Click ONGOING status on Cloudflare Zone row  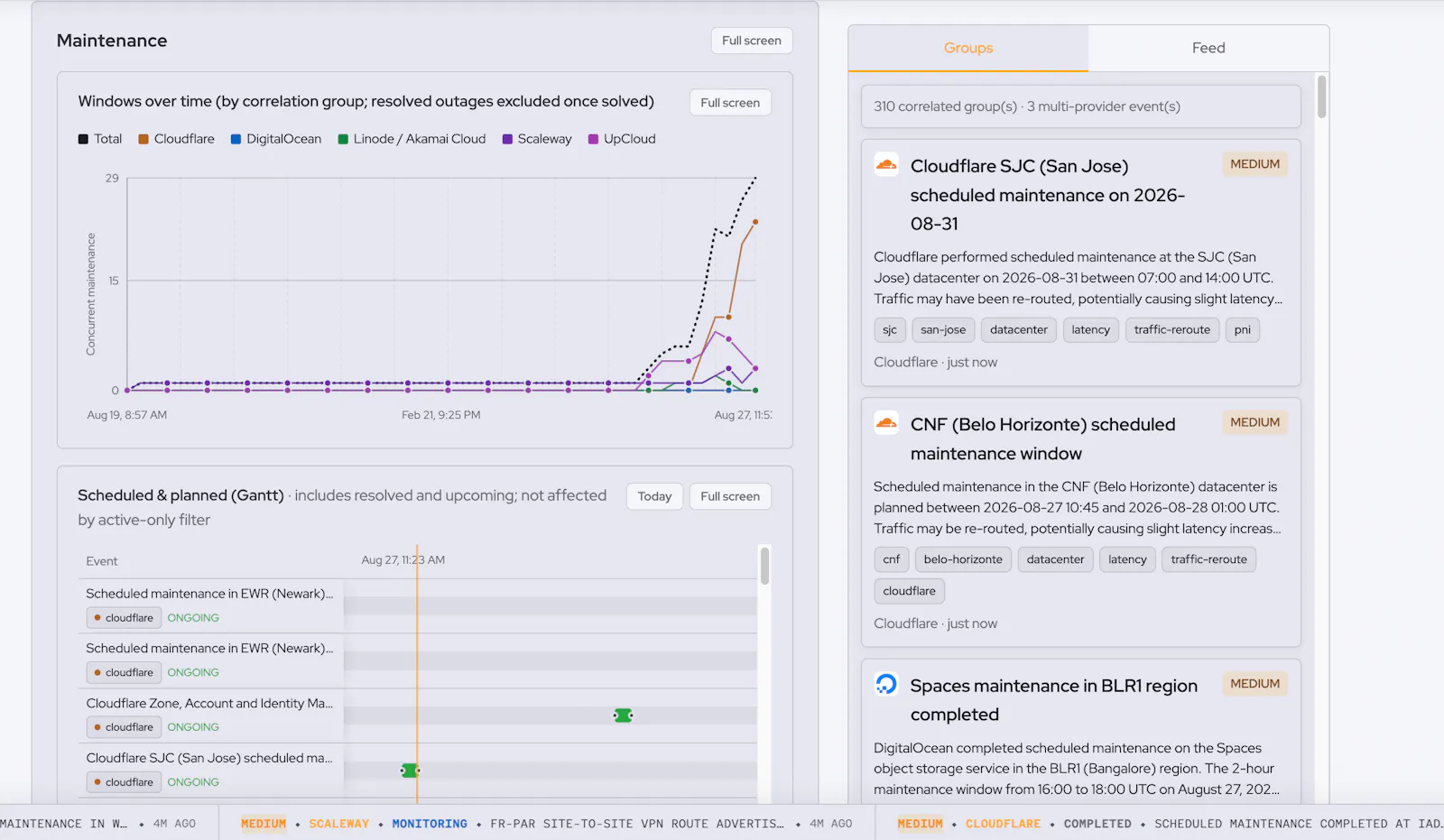click(x=193, y=727)
